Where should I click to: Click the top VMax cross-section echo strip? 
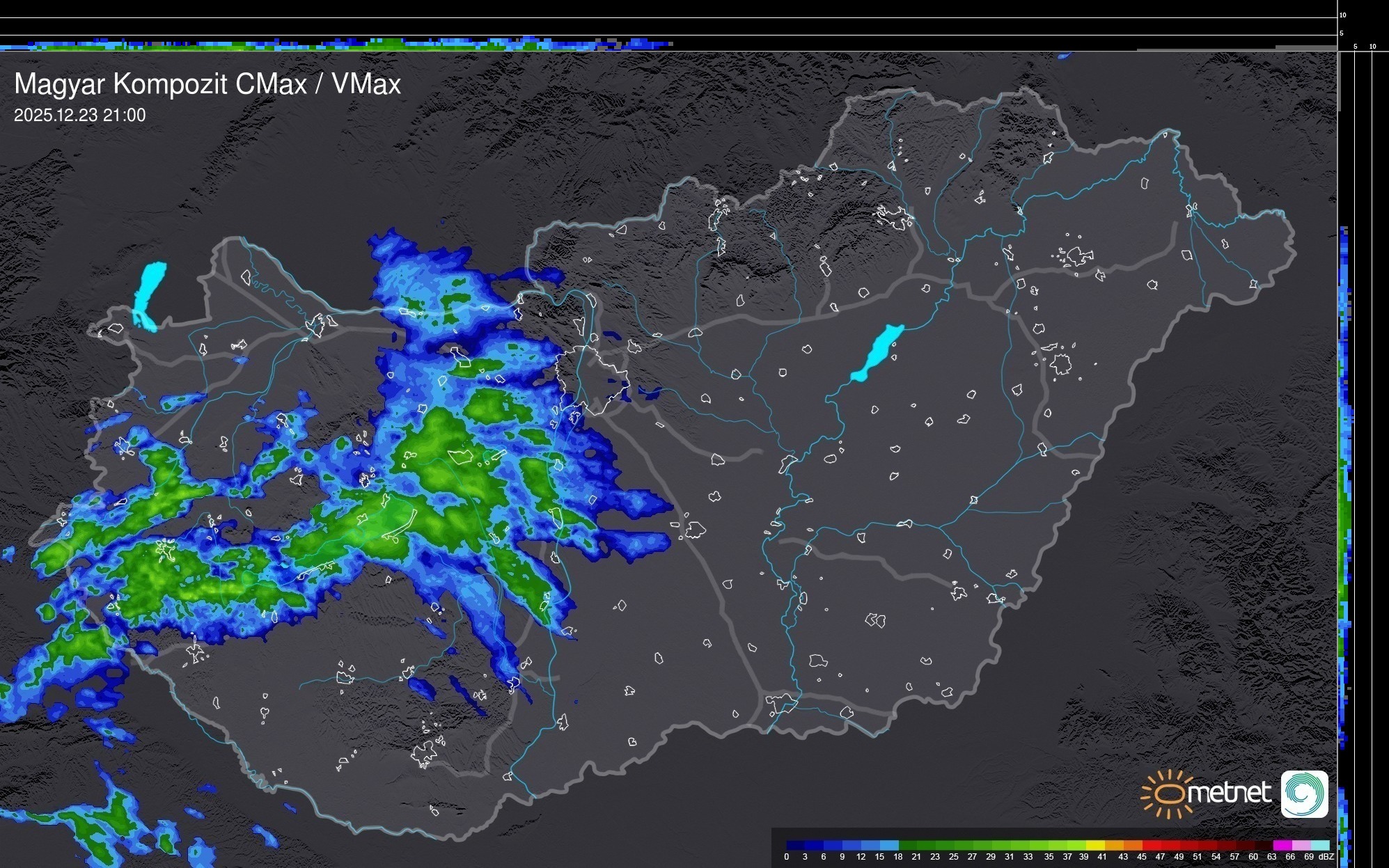pos(334,45)
